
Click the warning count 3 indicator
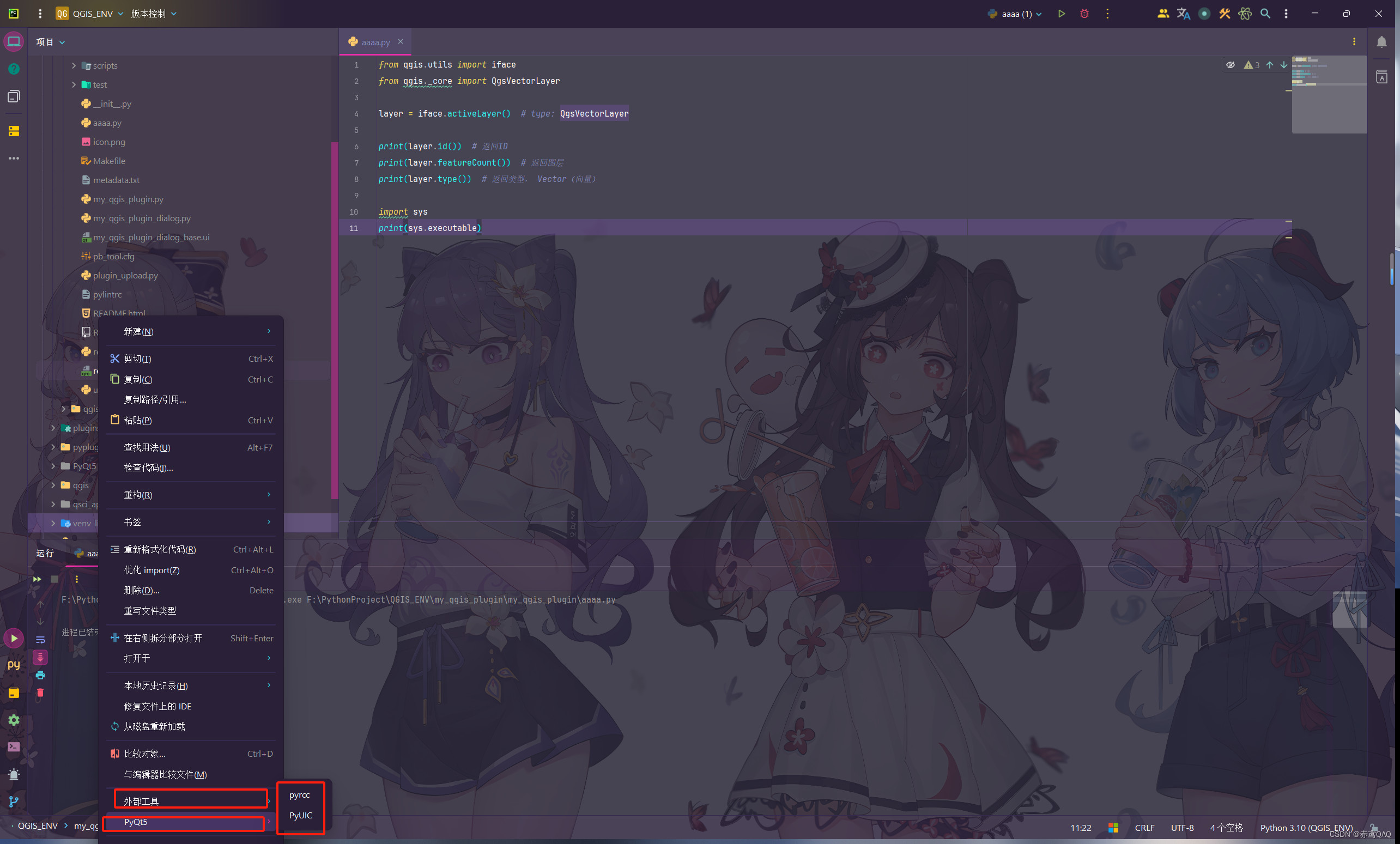pos(1252,65)
